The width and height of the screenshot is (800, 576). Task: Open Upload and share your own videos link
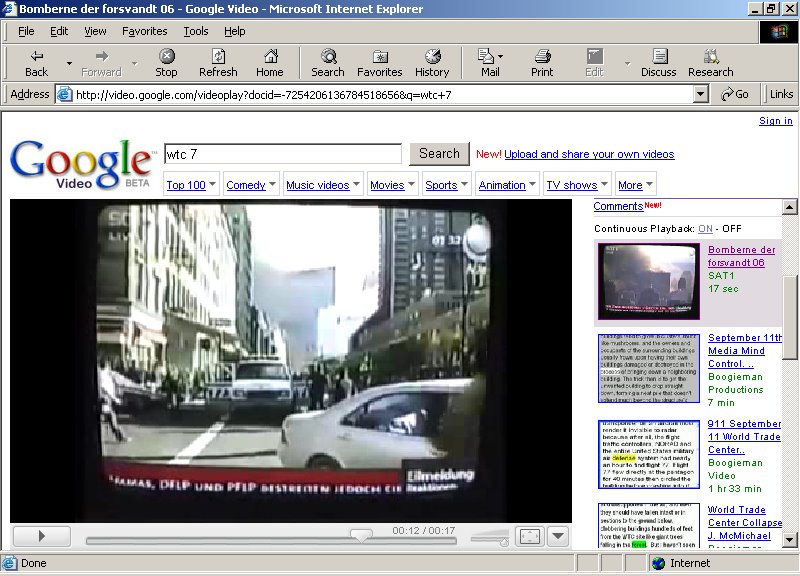589,154
